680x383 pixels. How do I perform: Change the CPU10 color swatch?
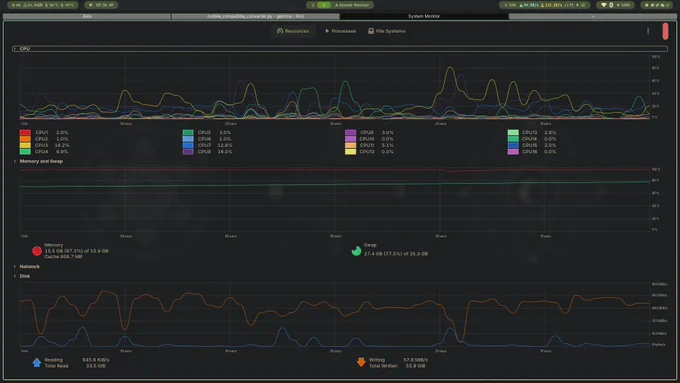click(x=350, y=139)
